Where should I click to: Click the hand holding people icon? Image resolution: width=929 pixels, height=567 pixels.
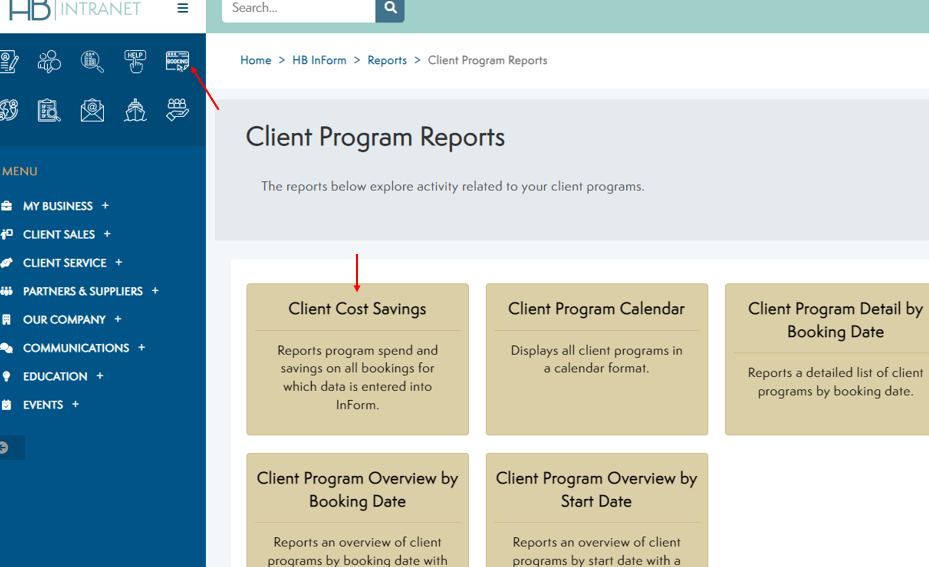[177, 110]
